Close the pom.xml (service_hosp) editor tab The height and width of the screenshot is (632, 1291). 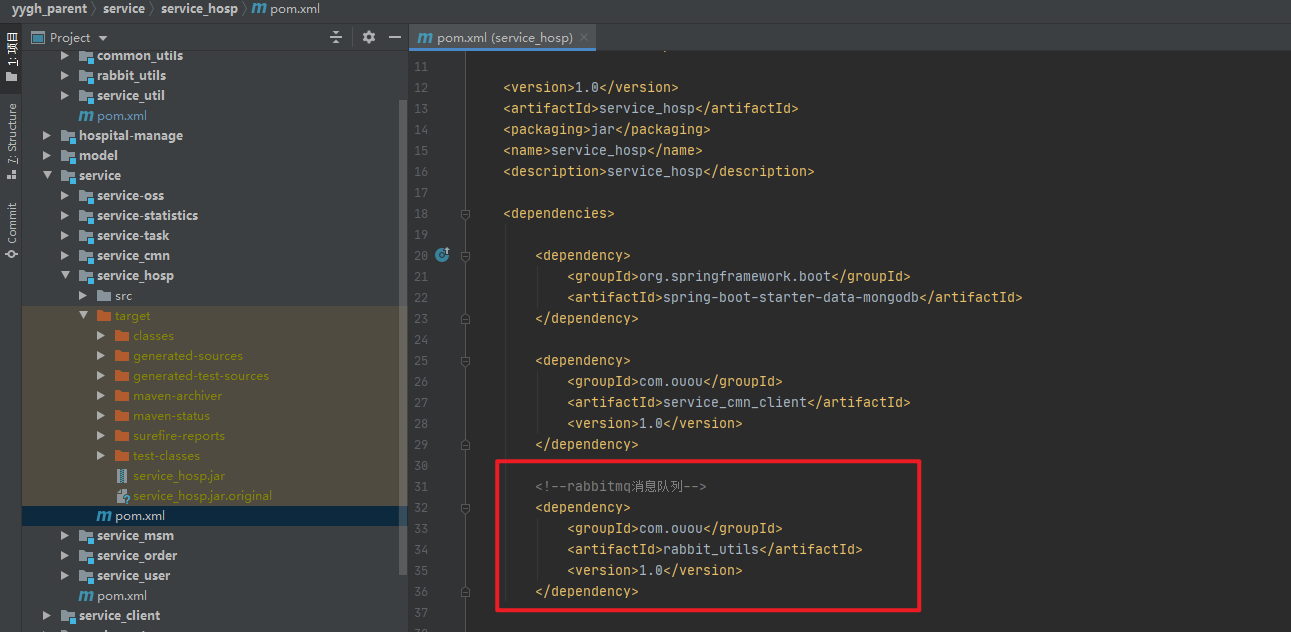[585, 37]
